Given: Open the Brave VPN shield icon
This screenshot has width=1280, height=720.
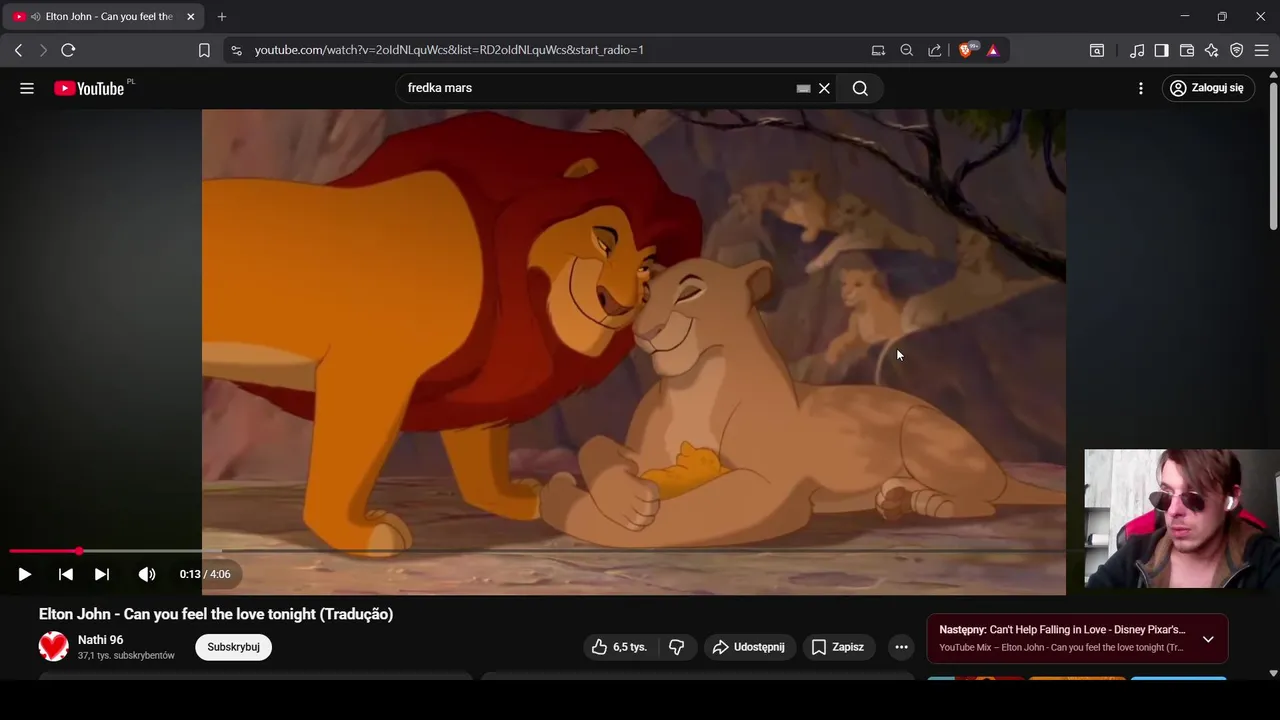Looking at the screenshot, I should point(1237,50).
